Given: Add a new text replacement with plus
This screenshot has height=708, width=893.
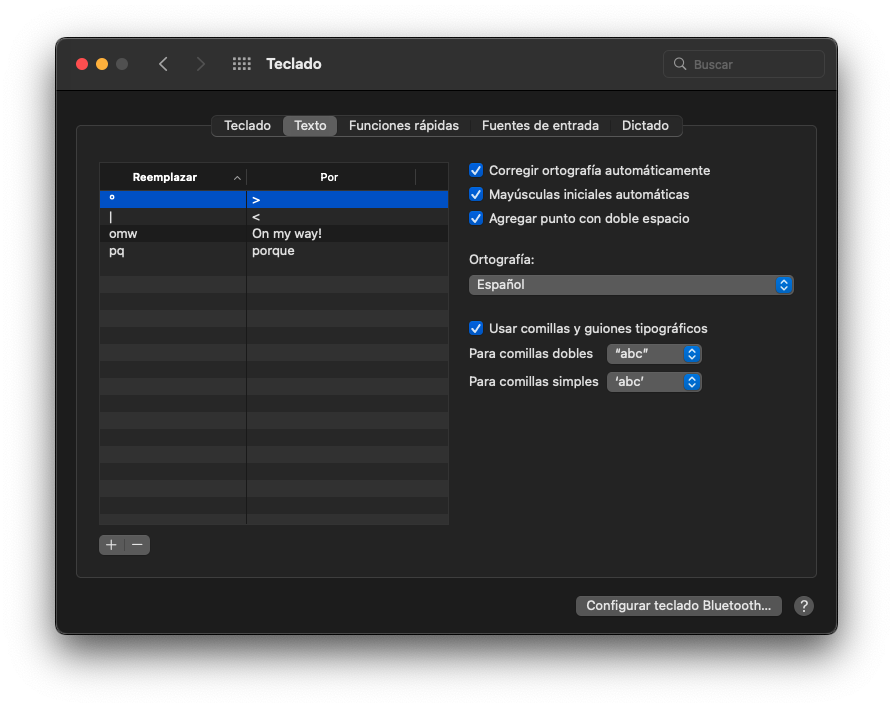Looking at the screenshot, I should coord(111,545).
